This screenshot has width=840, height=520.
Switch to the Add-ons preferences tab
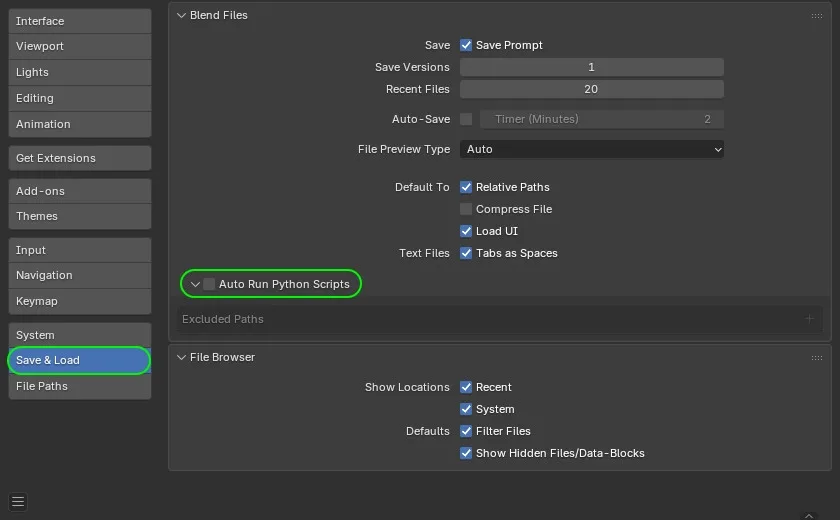[x=80, y=191]
